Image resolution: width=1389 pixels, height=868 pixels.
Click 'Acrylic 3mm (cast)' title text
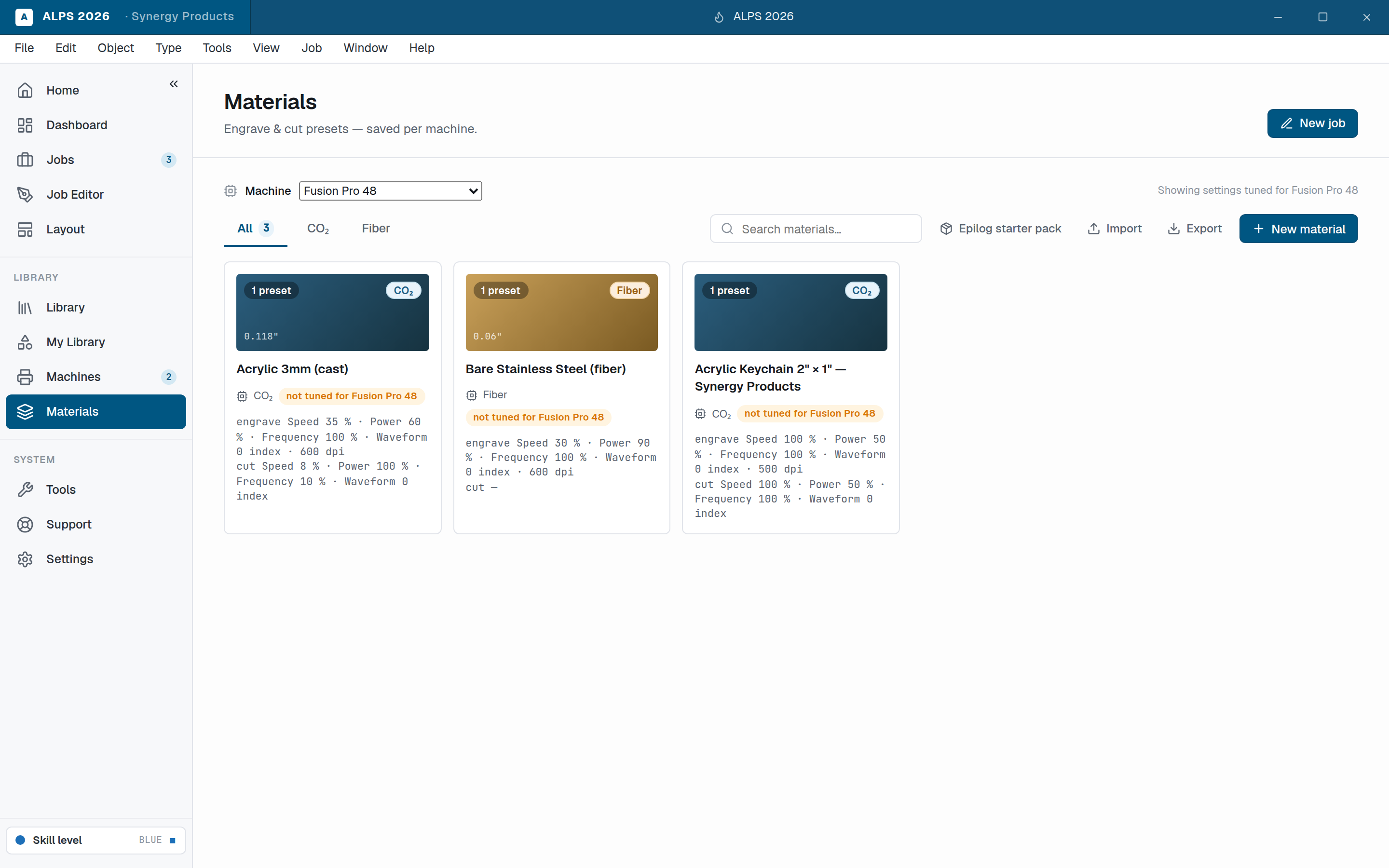(x=292, y=369)
